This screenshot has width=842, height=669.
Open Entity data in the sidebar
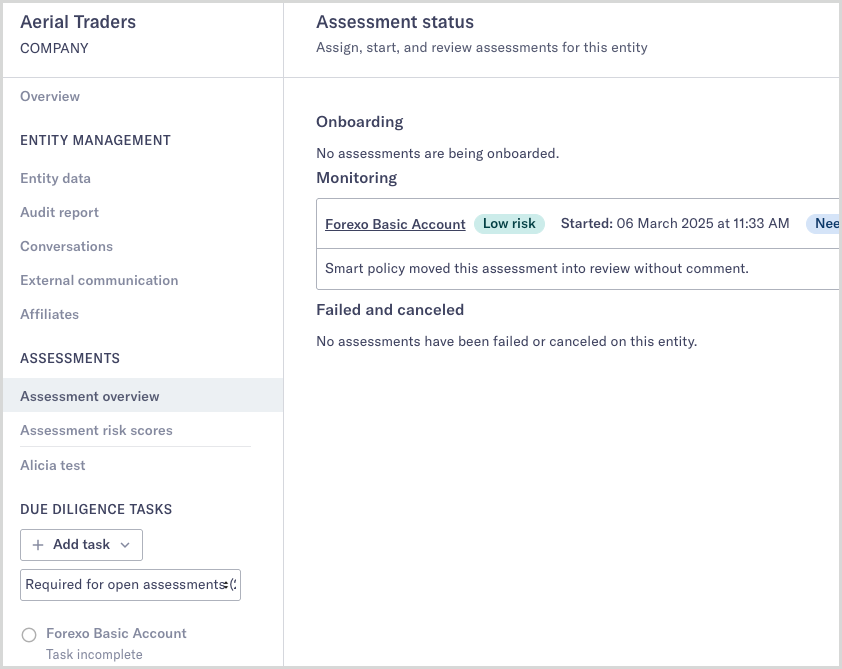(55, 178)
